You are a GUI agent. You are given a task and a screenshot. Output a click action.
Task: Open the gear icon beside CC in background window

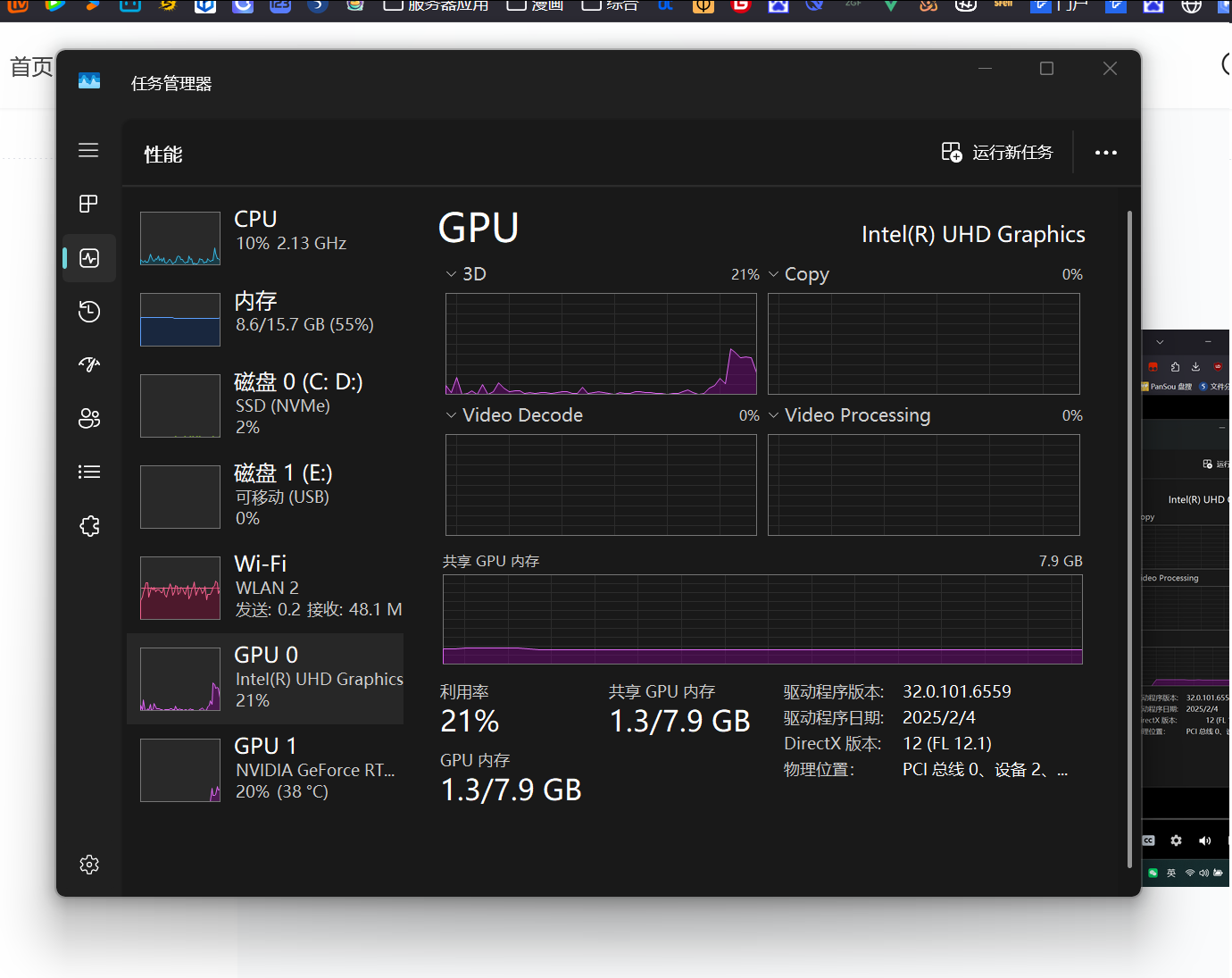pos(1176,840)
